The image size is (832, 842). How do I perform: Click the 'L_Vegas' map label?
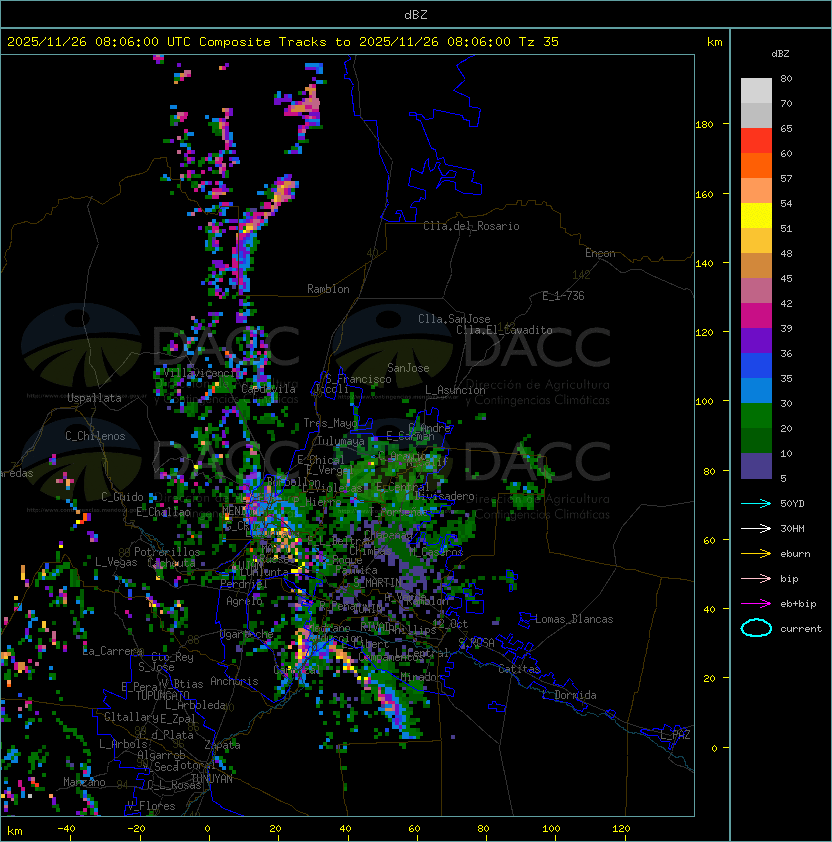point(116,562)
